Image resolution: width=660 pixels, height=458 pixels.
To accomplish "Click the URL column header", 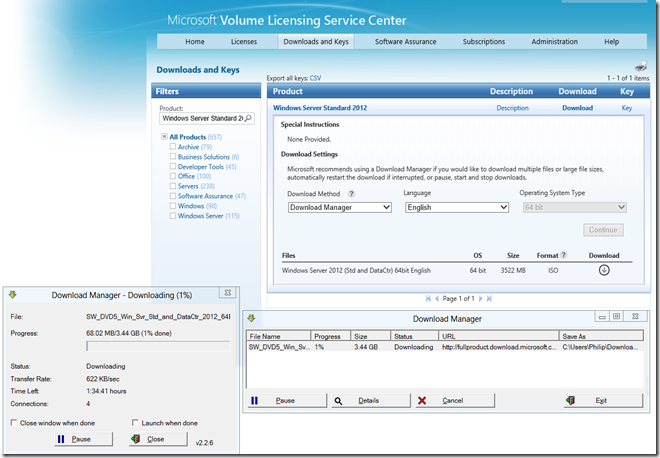I will click(499, 336).
